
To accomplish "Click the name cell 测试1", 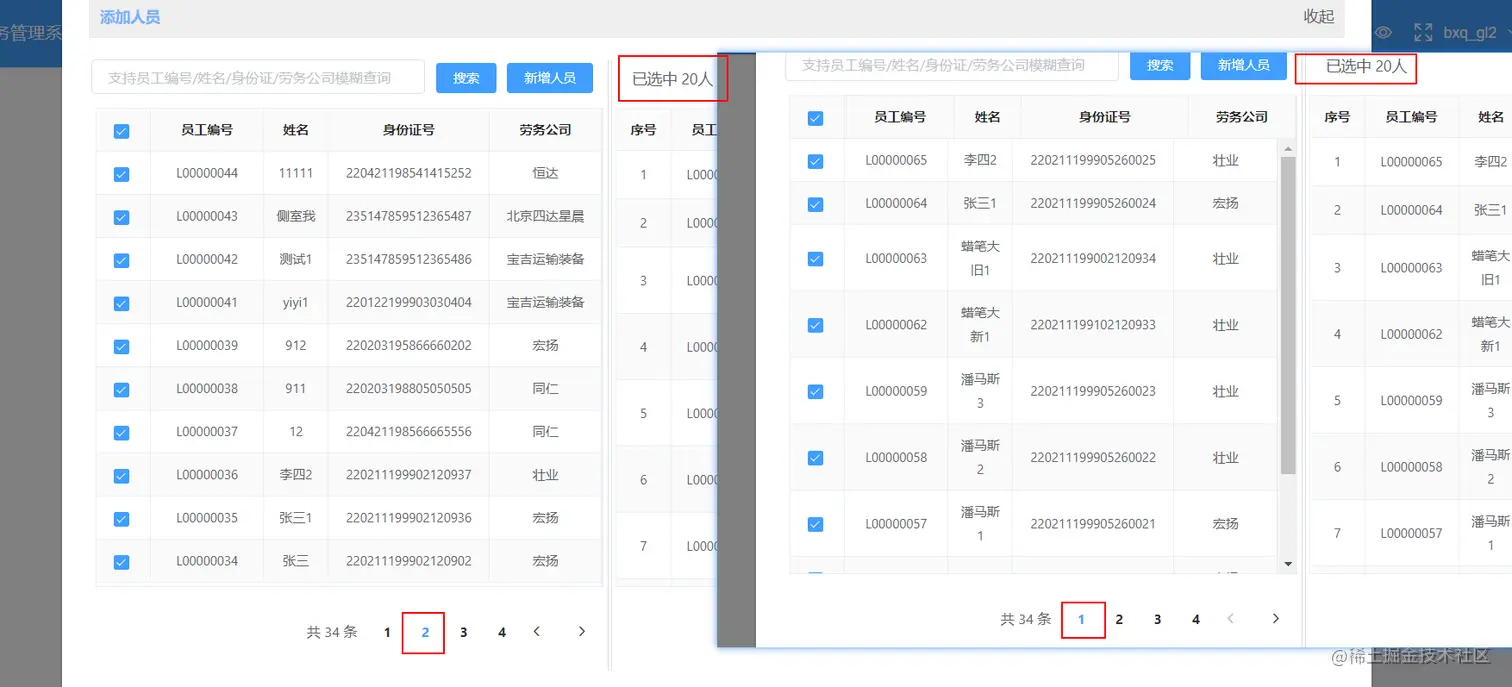I will click(x=296, y=259).
